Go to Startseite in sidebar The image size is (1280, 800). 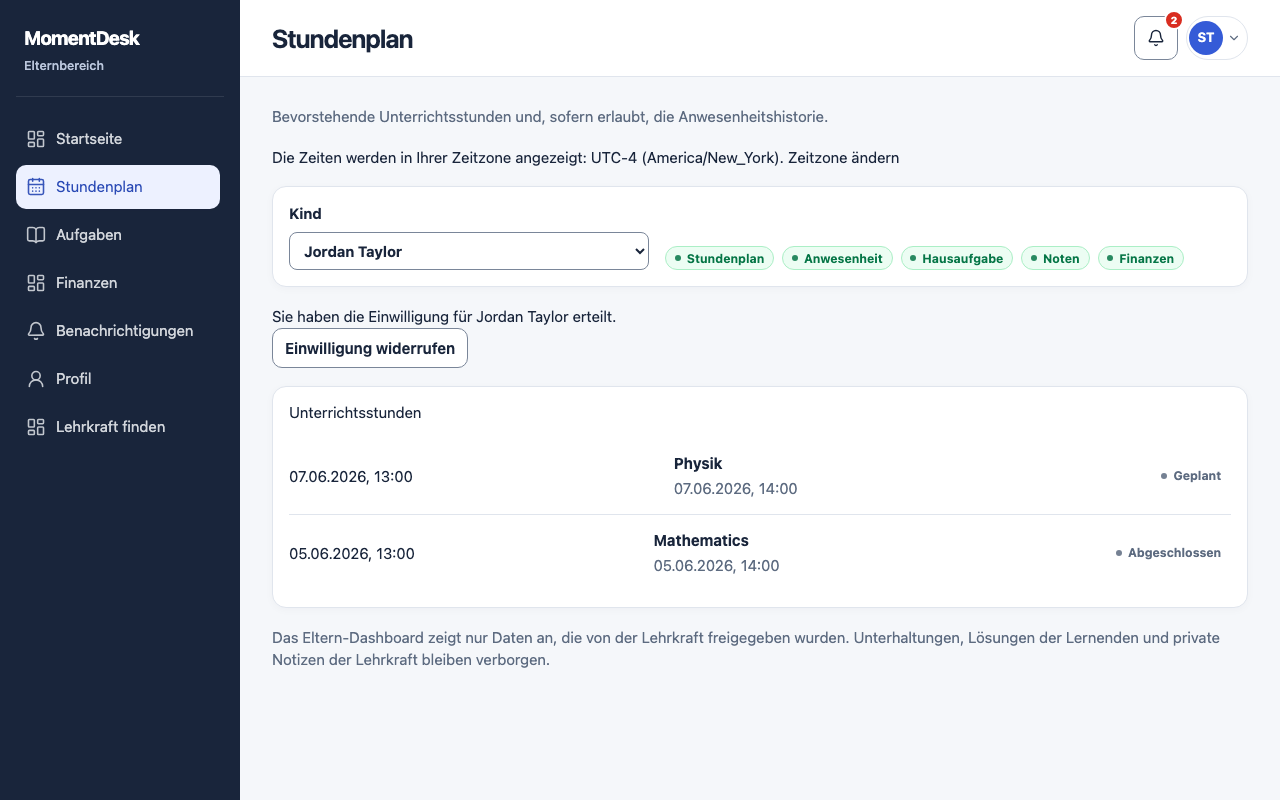click(x=118, y=139)
